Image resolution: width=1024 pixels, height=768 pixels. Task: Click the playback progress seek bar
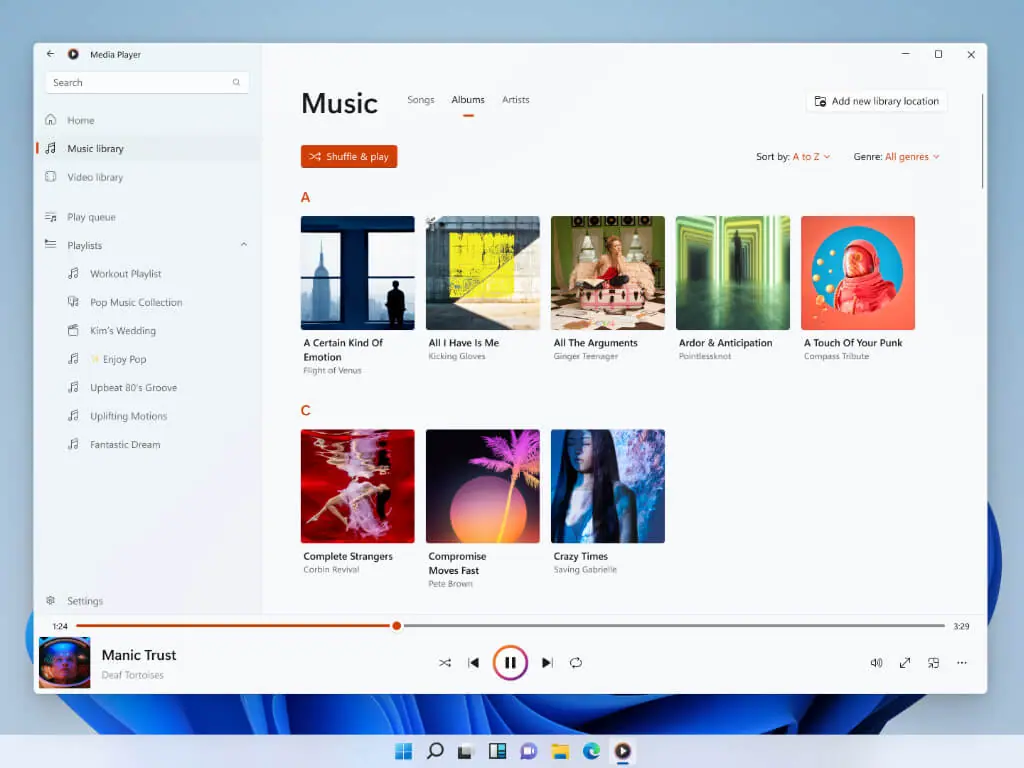pos(510,626)
